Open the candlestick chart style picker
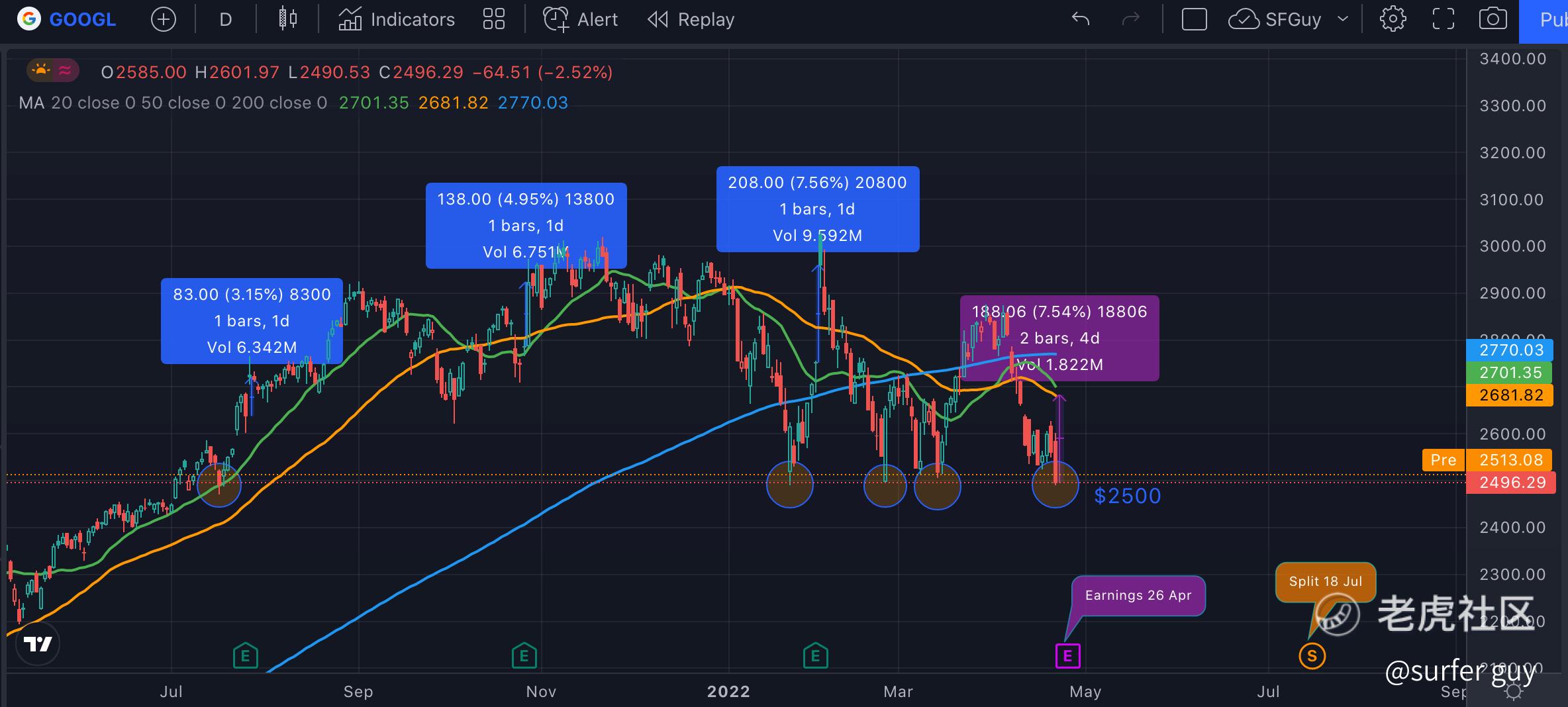Viewport: 1568px width, 707px height. pos(287,19)
